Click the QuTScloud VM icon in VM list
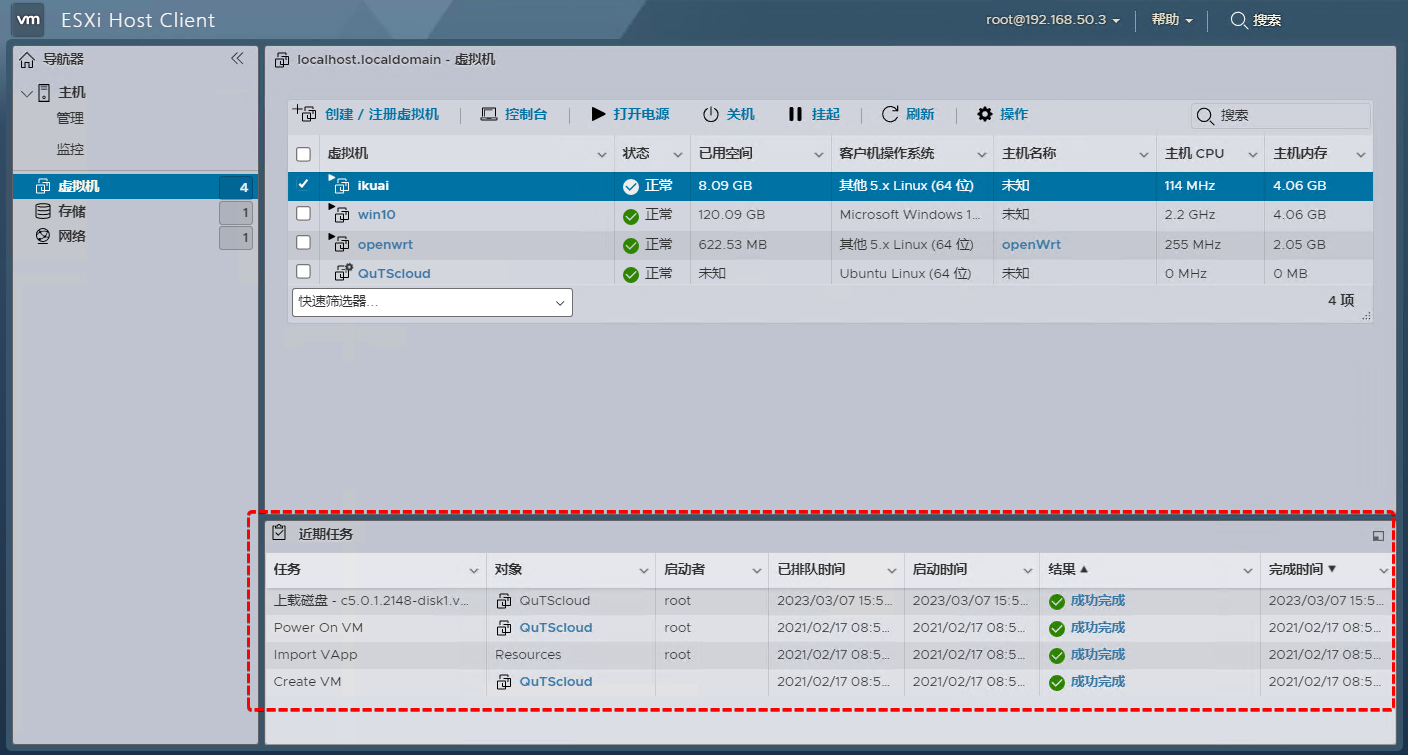The width and height of the screenshot is (1408, 755). pos(343,273)
